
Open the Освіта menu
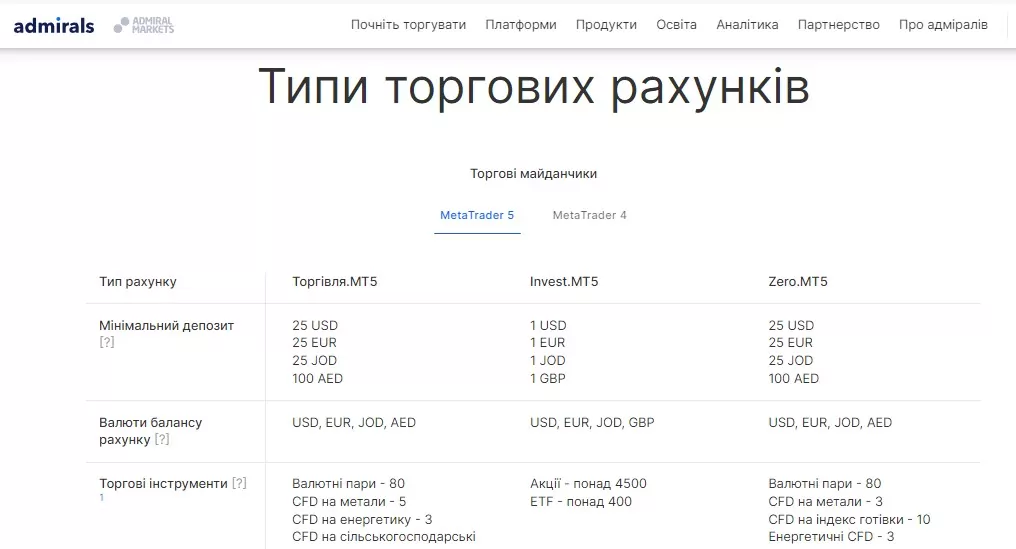676,25
